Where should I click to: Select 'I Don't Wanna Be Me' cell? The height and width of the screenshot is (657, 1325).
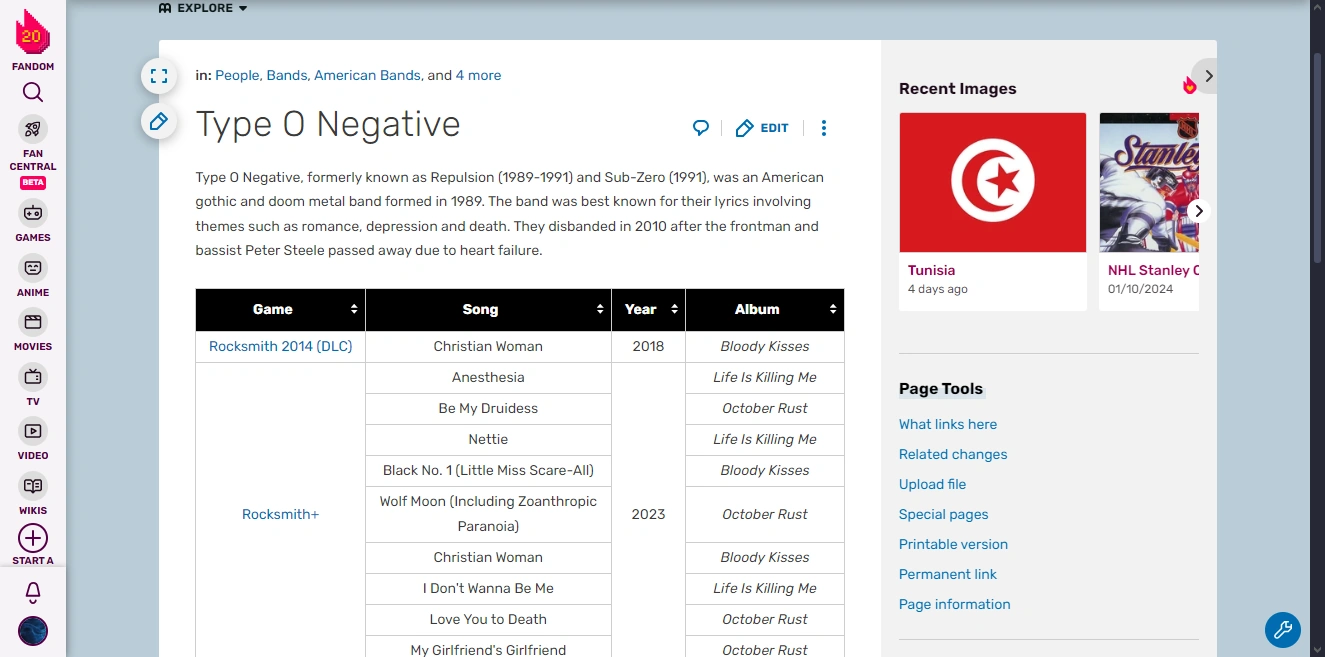click(x=489, y=588)
